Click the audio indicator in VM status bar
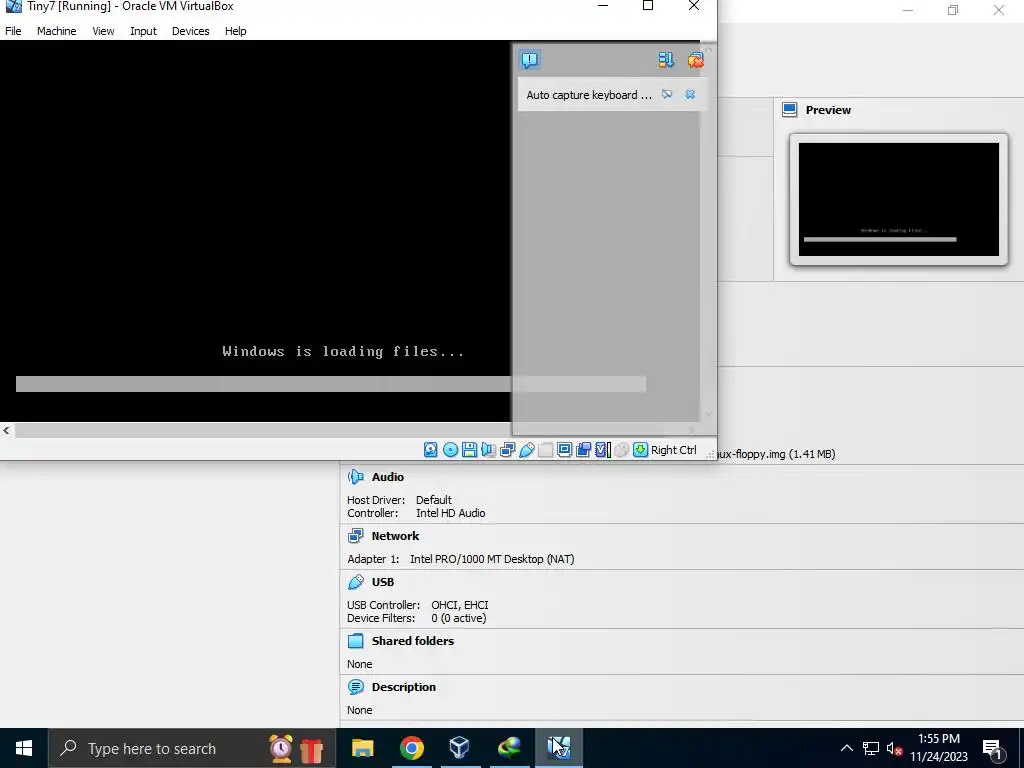The image size is (1024, 768). click(488, 449)
